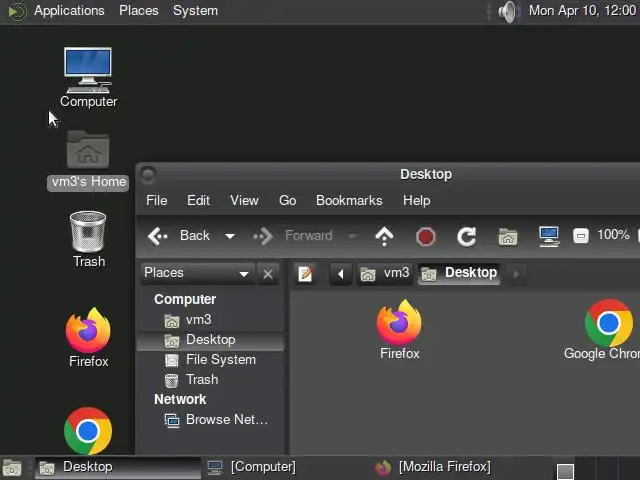Go to Home folder via toolbar icon

point(508,236)
